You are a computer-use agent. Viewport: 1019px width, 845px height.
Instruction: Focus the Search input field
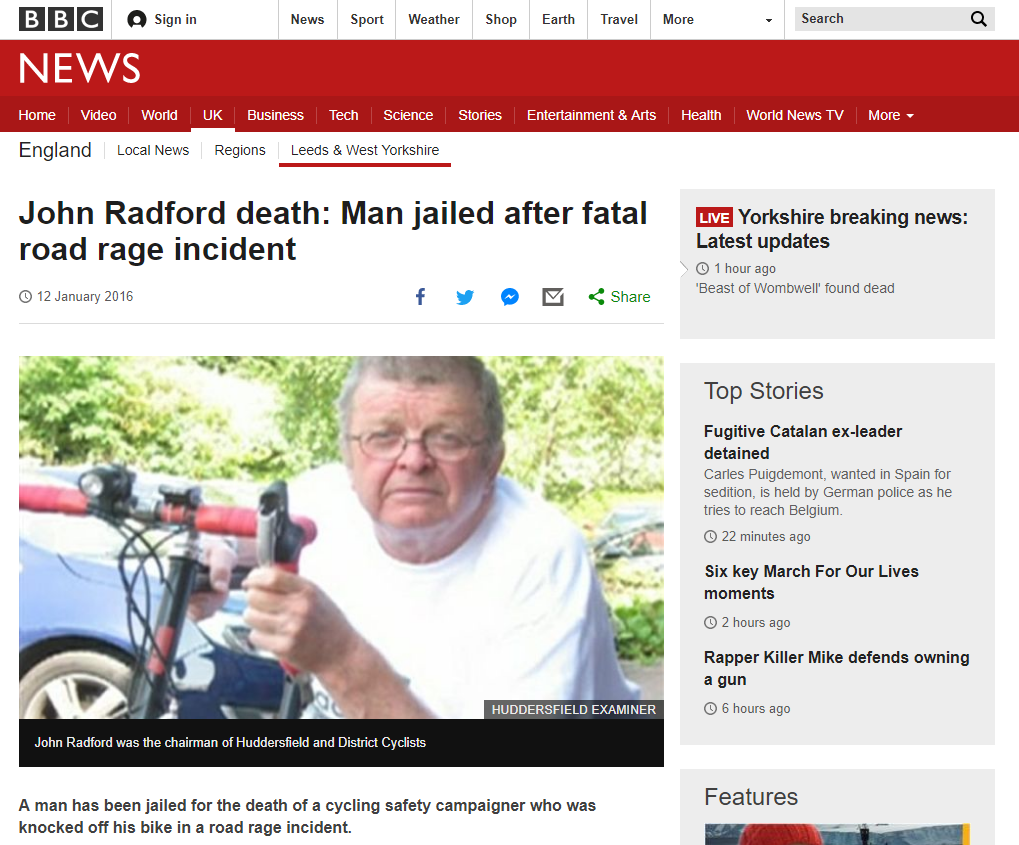[x=881, y=19]
